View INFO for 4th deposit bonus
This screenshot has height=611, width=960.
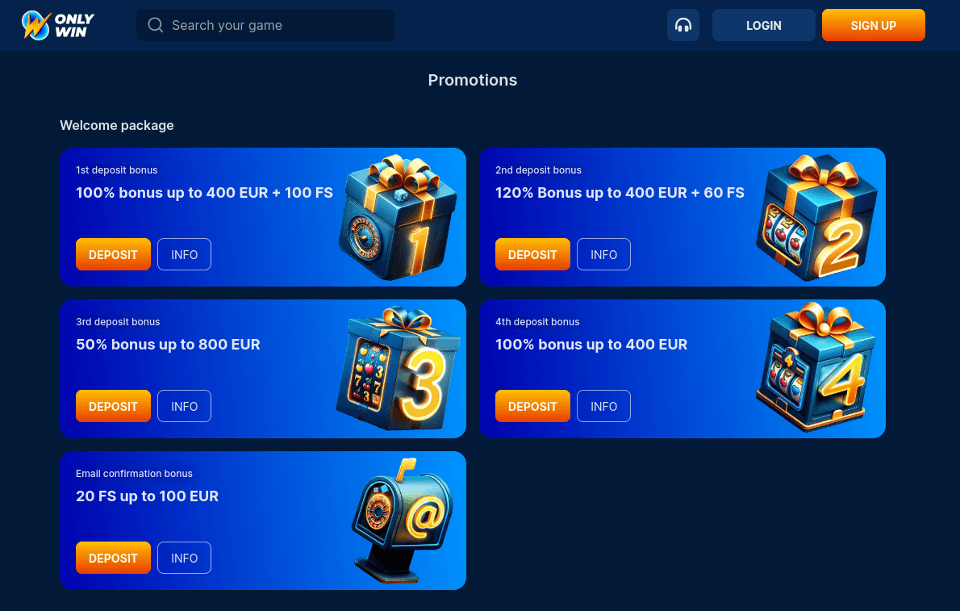click(x=604, y=406)
